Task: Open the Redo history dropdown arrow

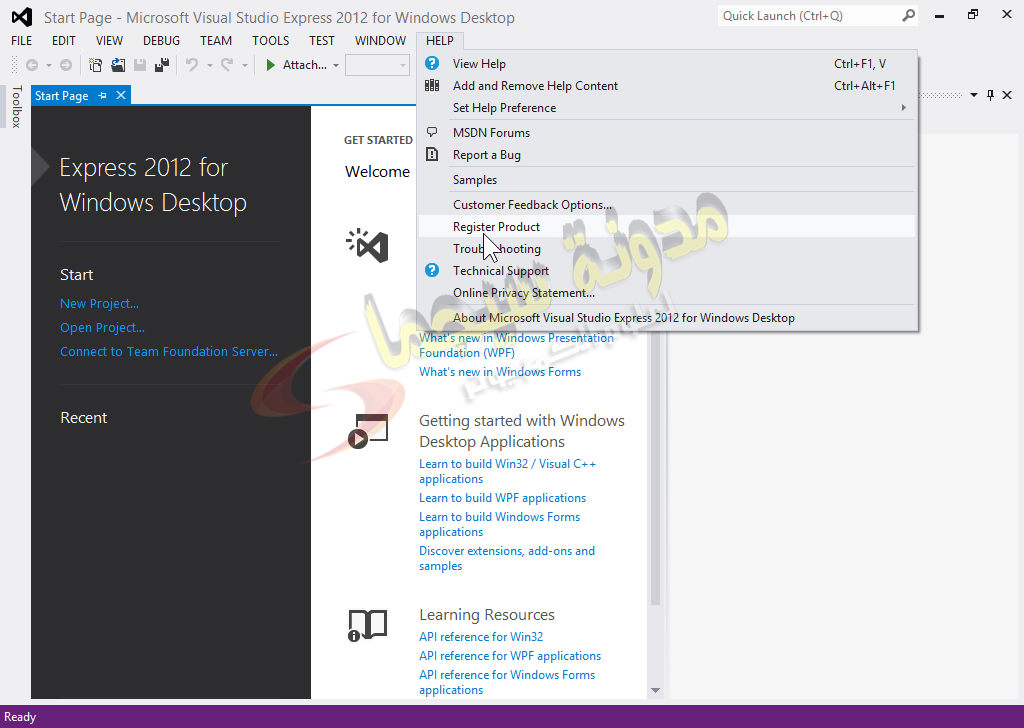Action: [x=245, y=65]
